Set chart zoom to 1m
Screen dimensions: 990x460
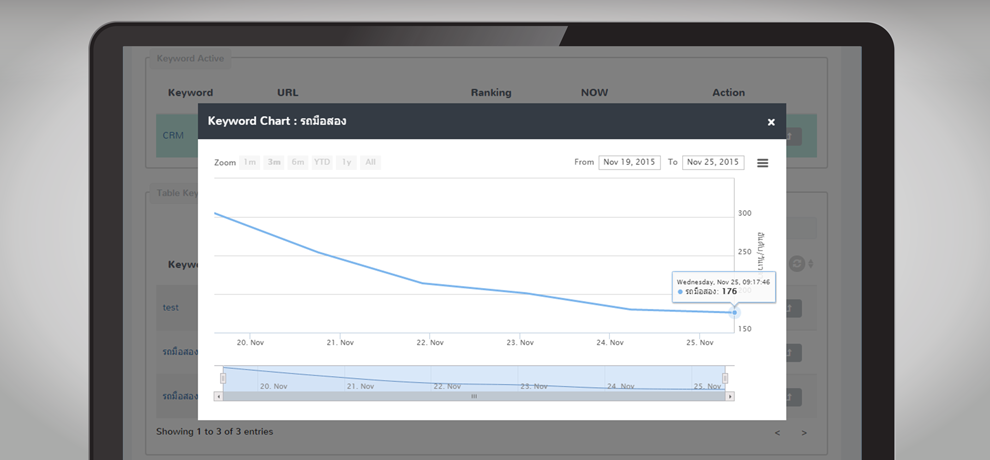tap(250, 162)
